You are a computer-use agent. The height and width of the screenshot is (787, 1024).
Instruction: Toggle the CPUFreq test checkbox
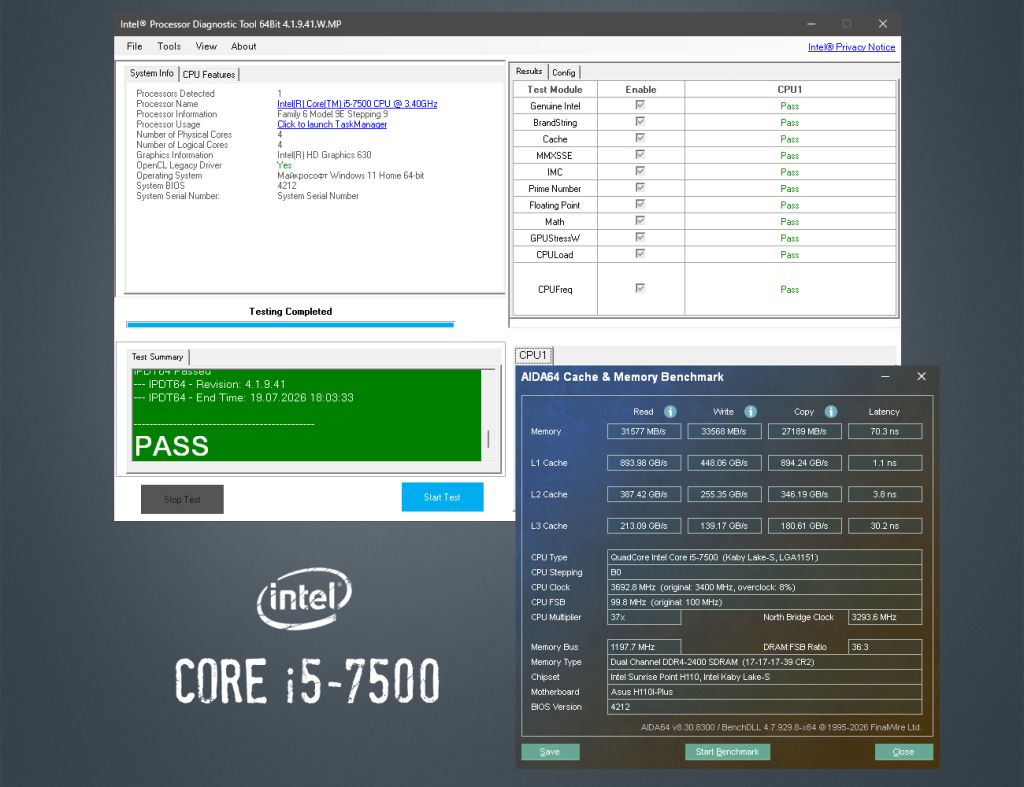(640, 288)
